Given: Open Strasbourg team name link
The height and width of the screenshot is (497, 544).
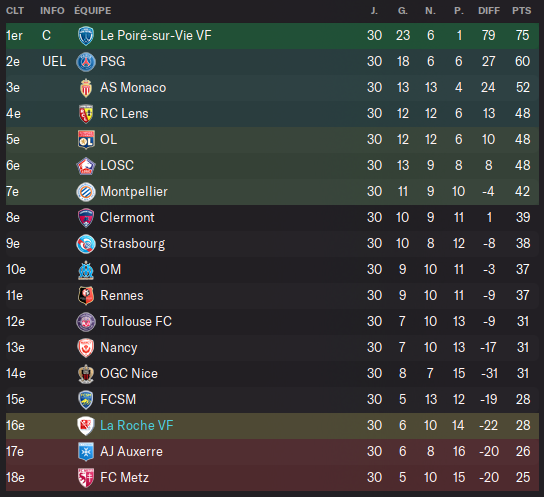Looking at the screenshot, I should pyautogui.click(x=133, y=244).
